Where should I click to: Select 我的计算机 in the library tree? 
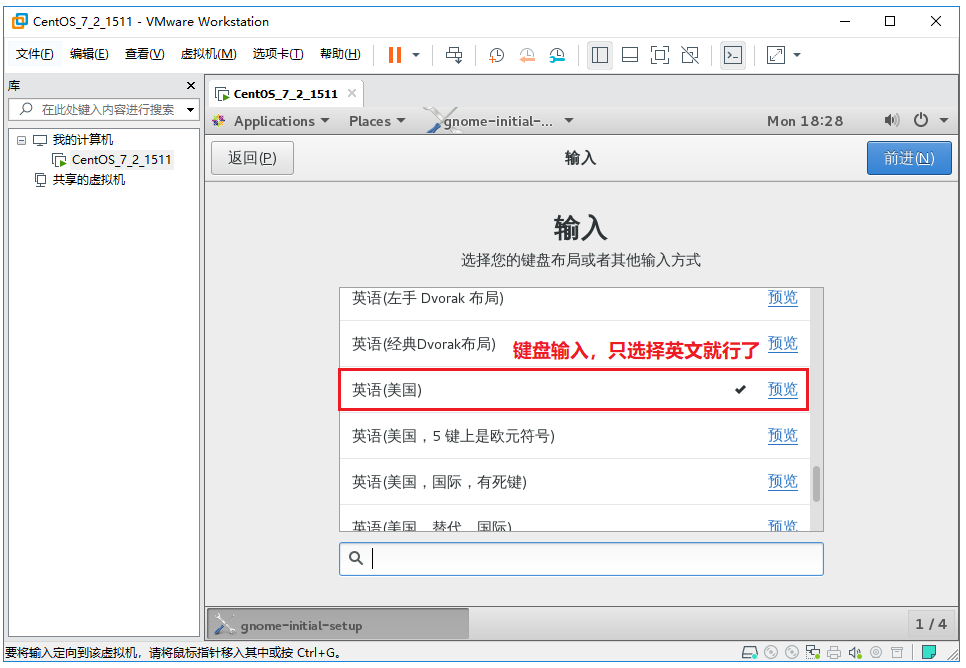[x=83, y=140]
